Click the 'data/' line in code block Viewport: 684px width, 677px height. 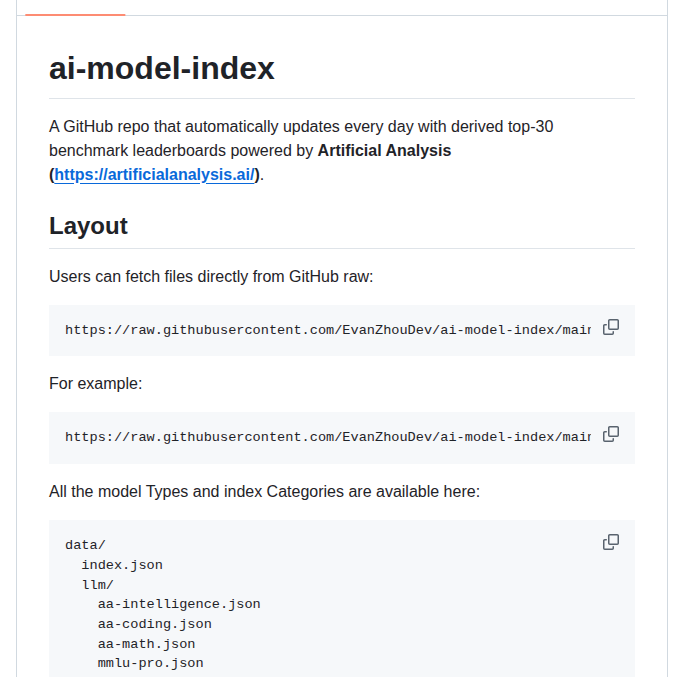click(85, 545)
